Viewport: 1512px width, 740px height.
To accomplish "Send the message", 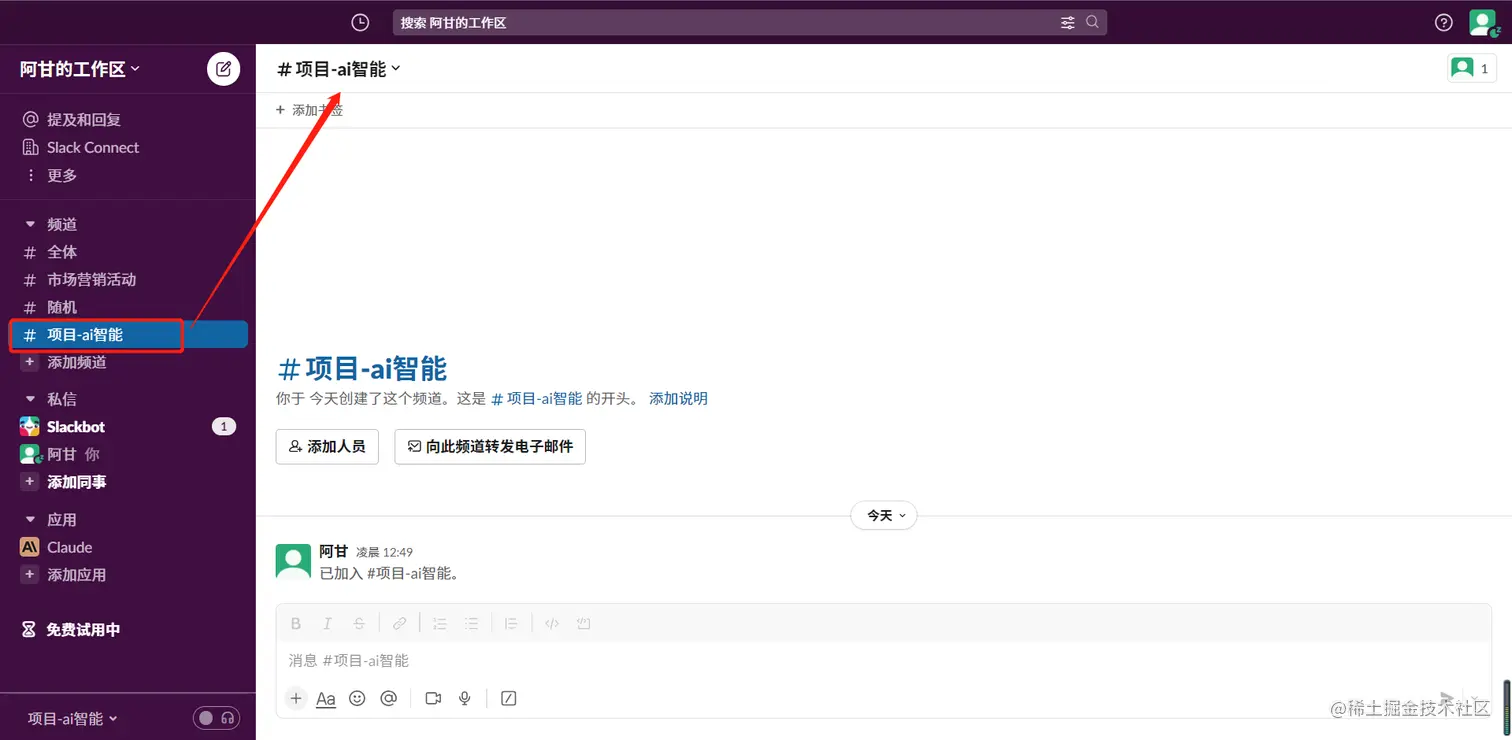I will [x=1447, y=698].
